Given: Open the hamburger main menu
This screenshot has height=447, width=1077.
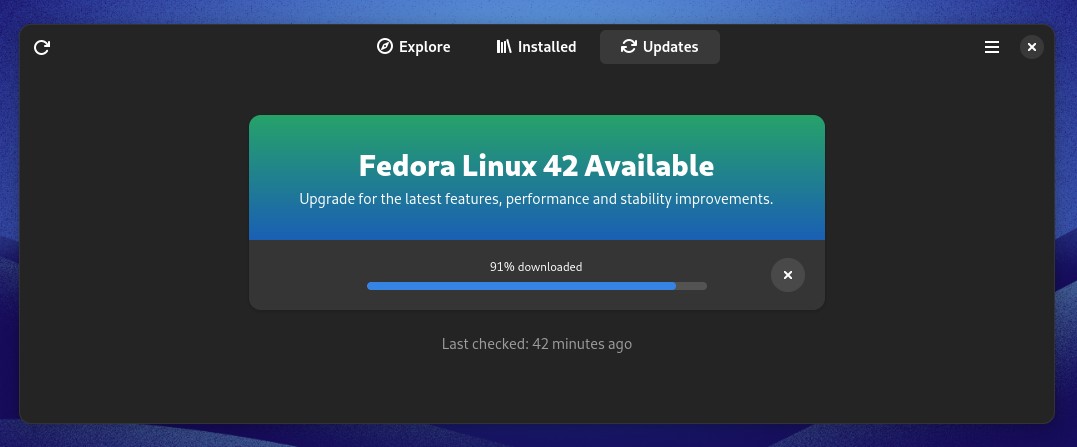Looking at the screenshot, I should (992, 47).
